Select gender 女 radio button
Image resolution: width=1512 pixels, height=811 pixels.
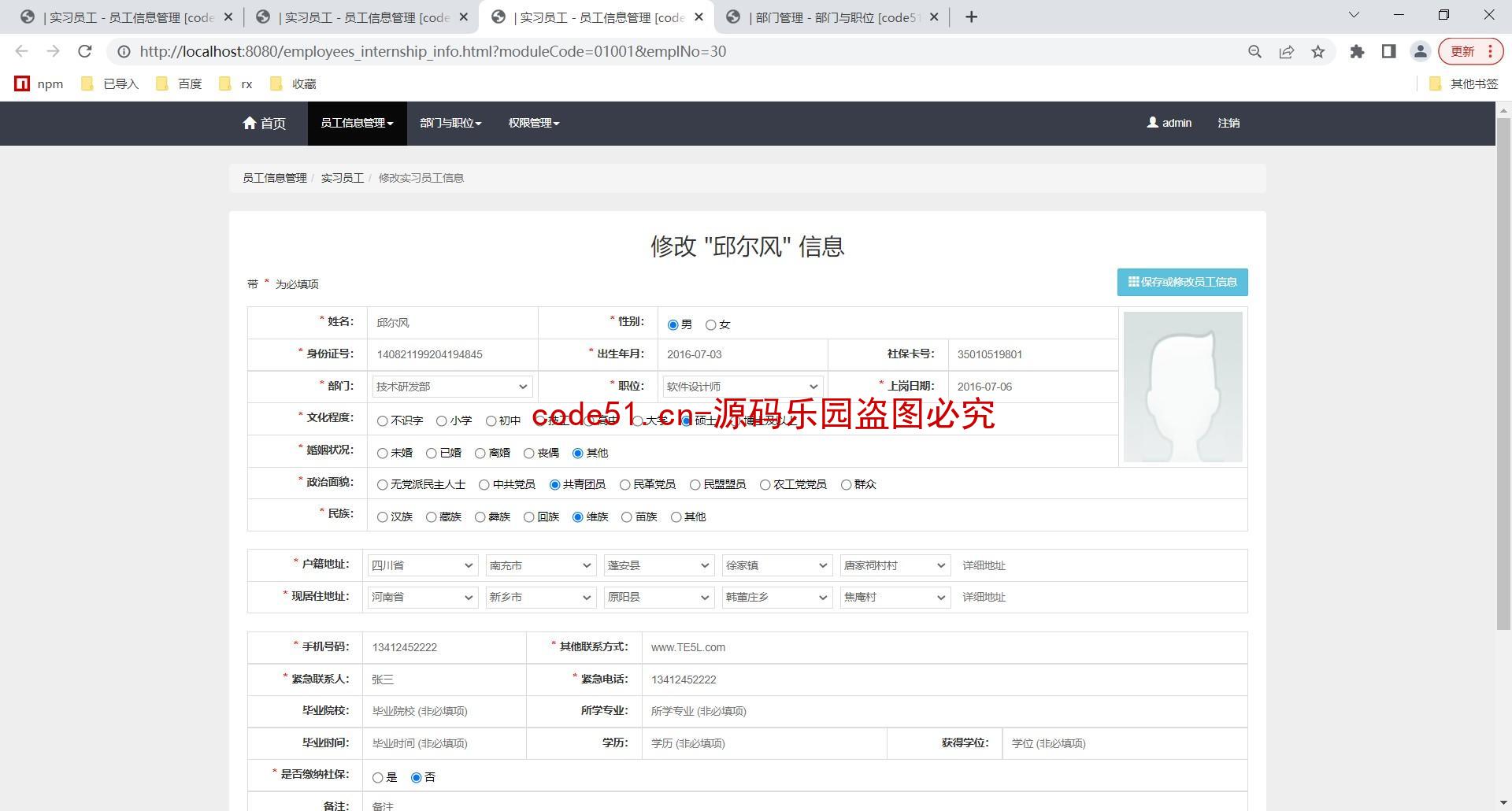710,324
